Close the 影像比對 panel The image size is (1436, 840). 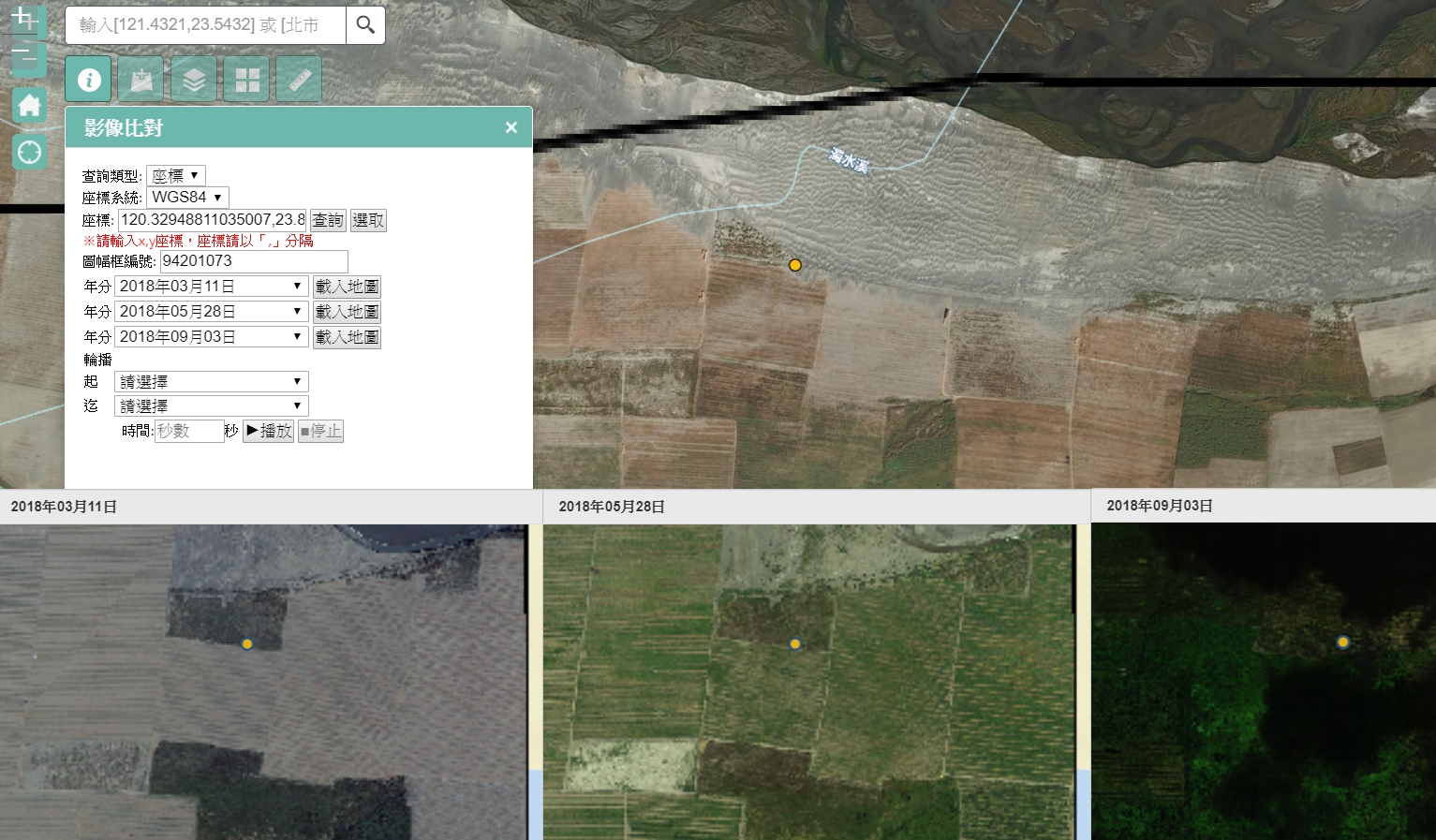click(511, 127)
